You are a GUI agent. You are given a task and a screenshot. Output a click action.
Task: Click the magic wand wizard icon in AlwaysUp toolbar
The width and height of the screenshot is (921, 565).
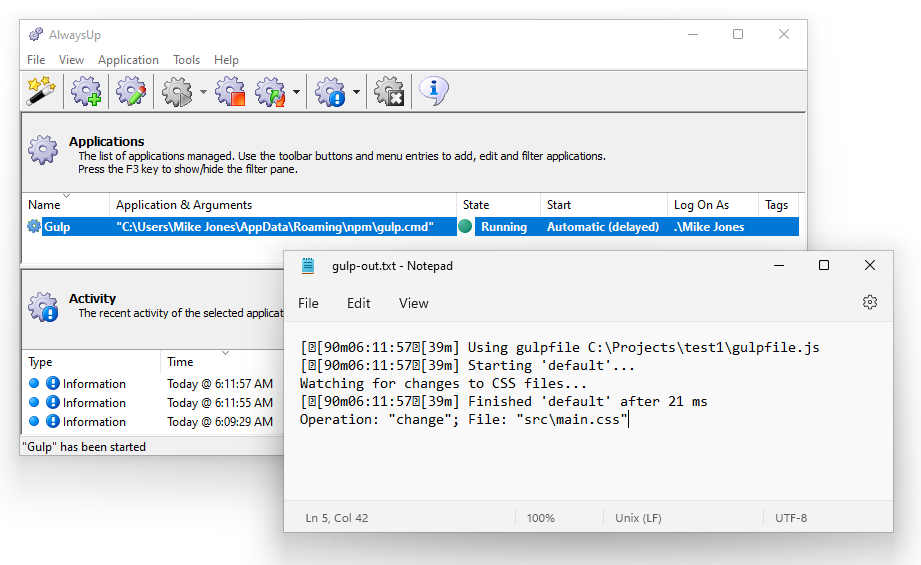pos(41,91)
